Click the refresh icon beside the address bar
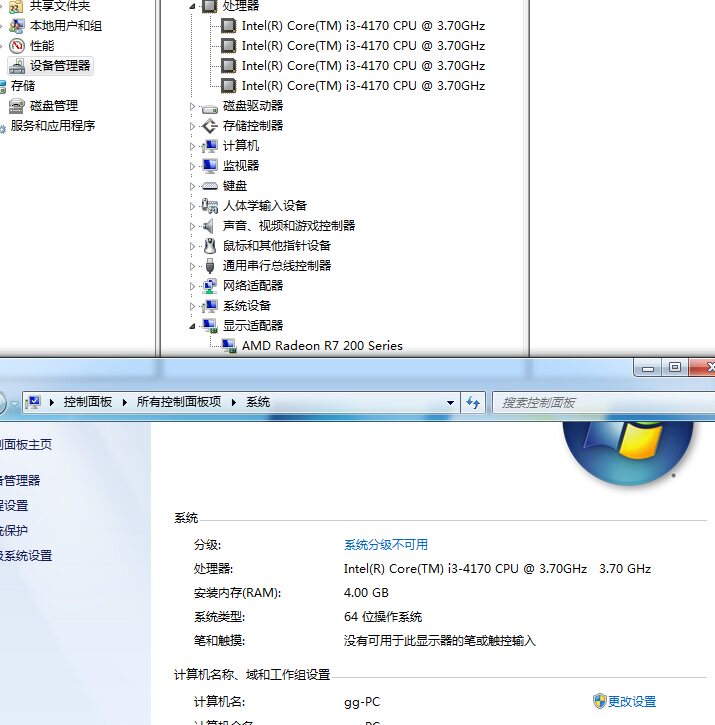 click(473, 402)
